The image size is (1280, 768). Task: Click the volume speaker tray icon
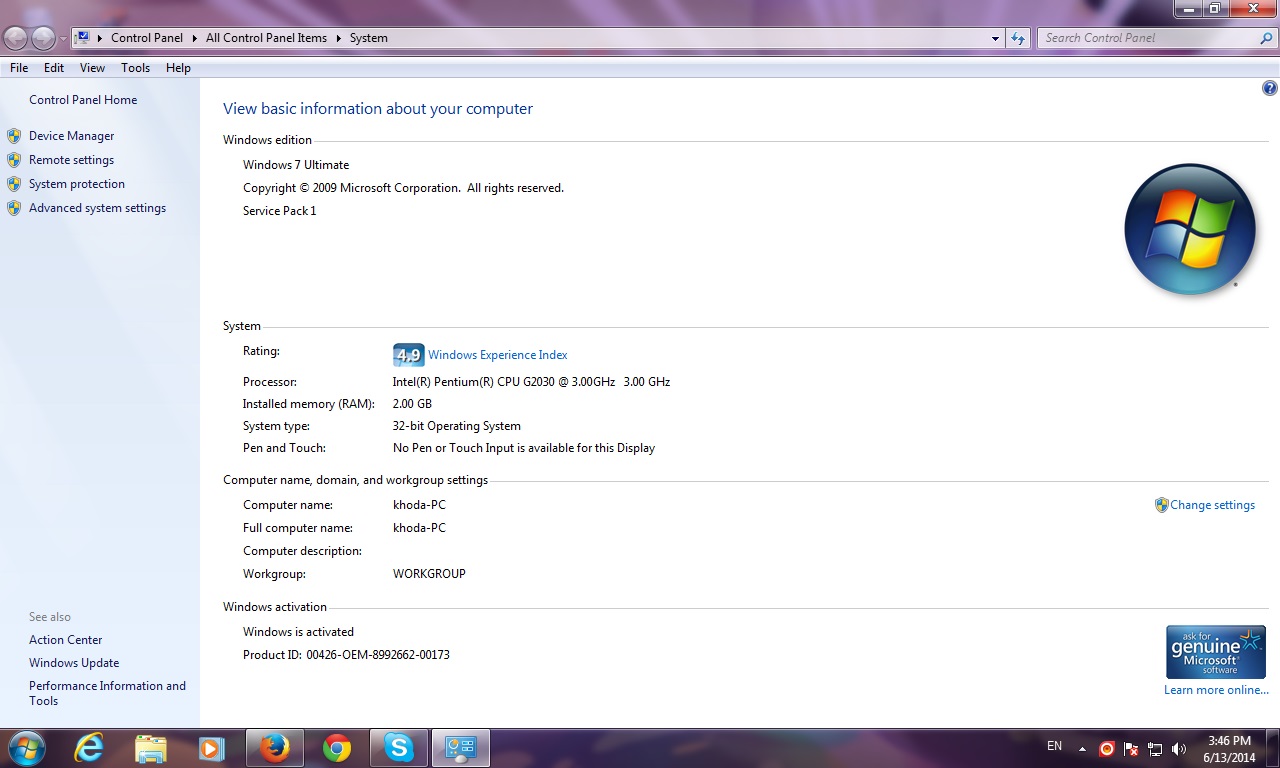point(1179,748)
